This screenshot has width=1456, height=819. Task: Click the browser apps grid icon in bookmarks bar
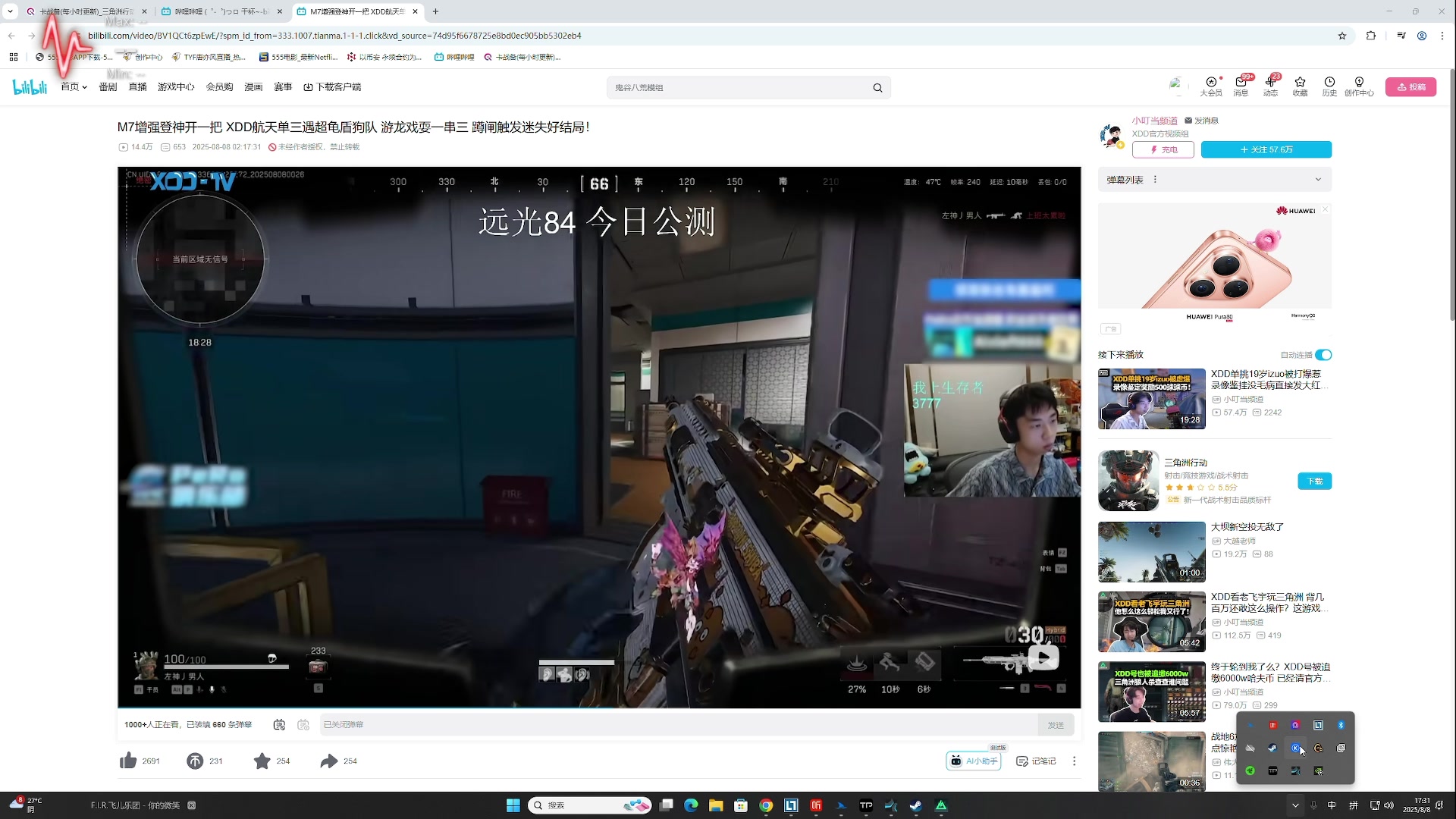pos(14,57)
